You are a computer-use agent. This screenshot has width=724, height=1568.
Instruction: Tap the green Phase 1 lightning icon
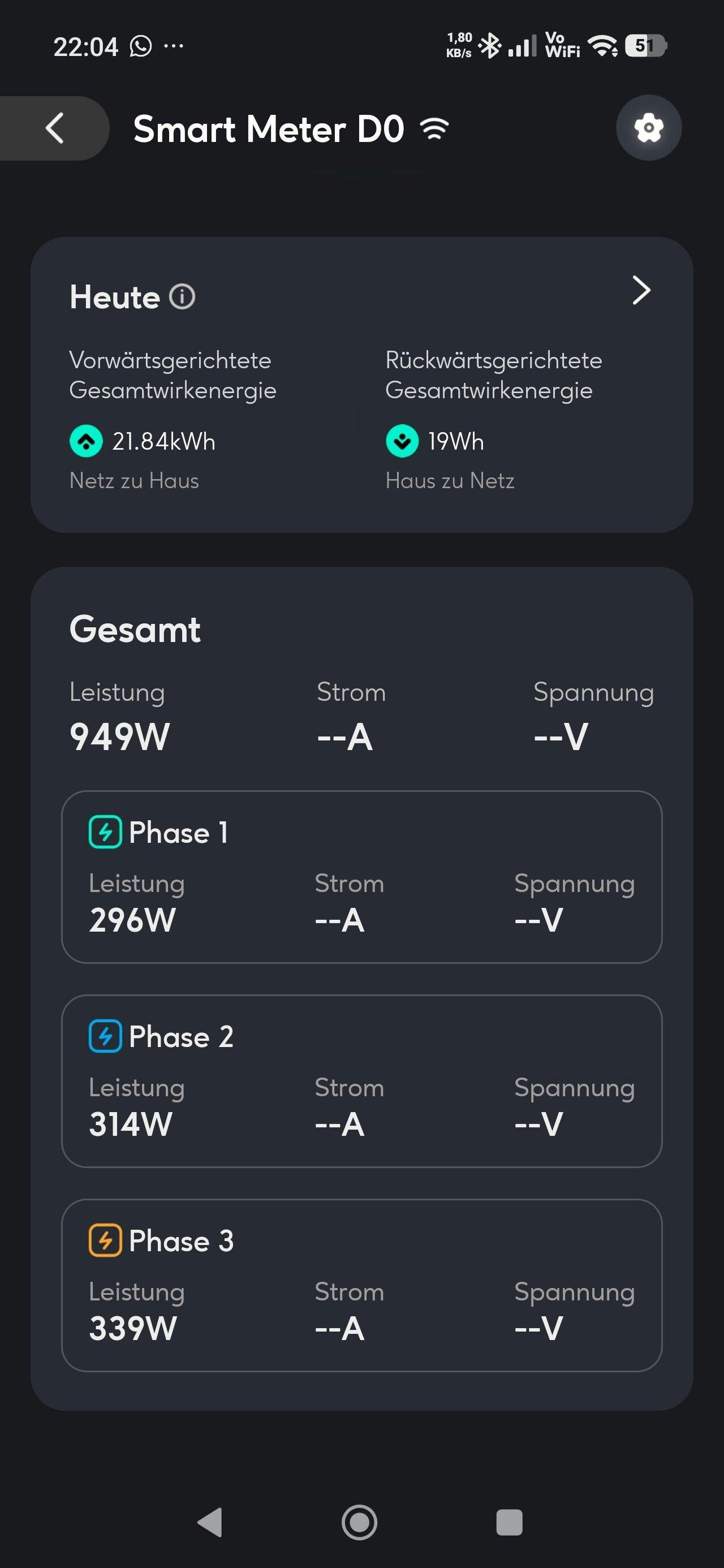pos(105,832)
